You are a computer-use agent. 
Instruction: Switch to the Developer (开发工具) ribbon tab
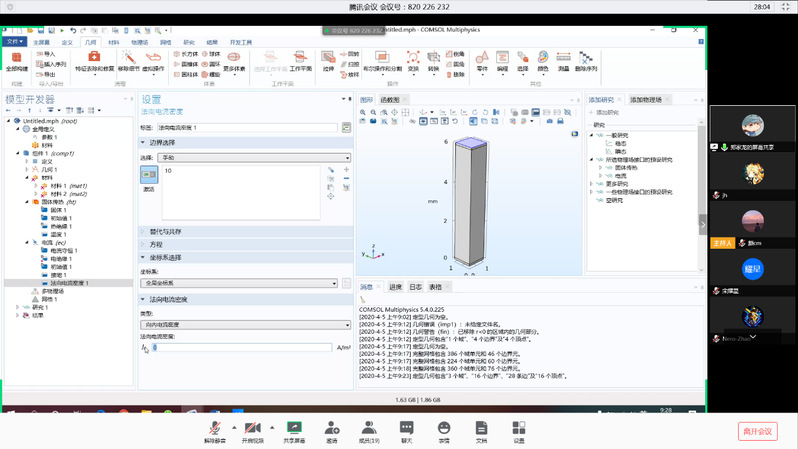point(241,42)
